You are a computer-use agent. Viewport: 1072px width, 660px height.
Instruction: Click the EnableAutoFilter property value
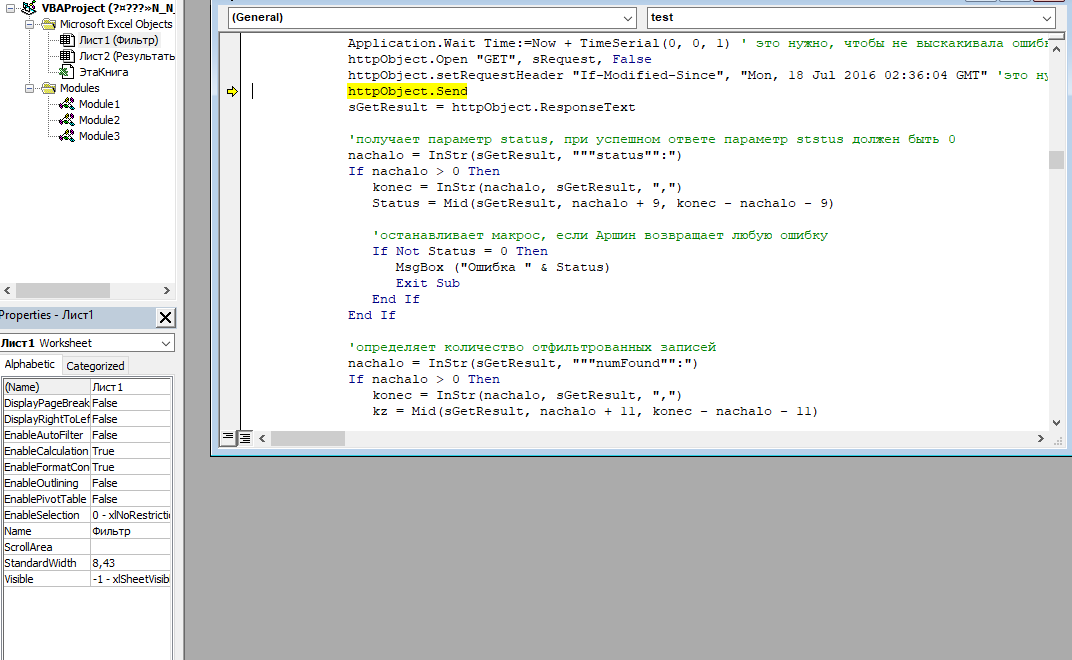coord(130,435)
